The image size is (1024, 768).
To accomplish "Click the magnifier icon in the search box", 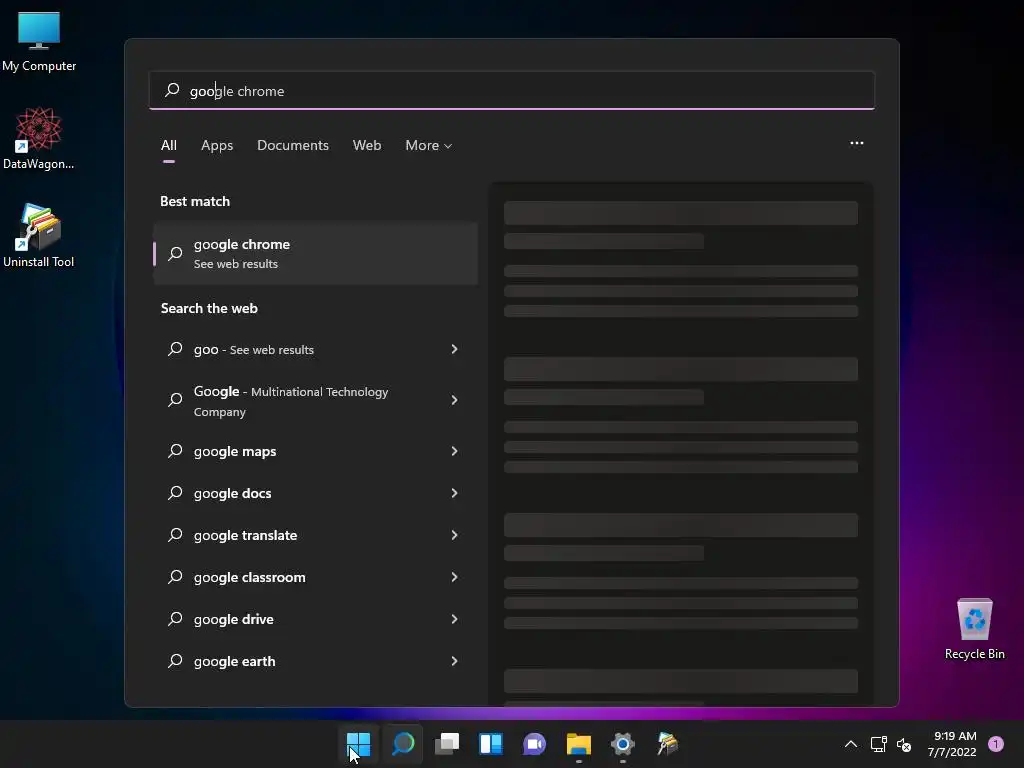I will point(172,90).
